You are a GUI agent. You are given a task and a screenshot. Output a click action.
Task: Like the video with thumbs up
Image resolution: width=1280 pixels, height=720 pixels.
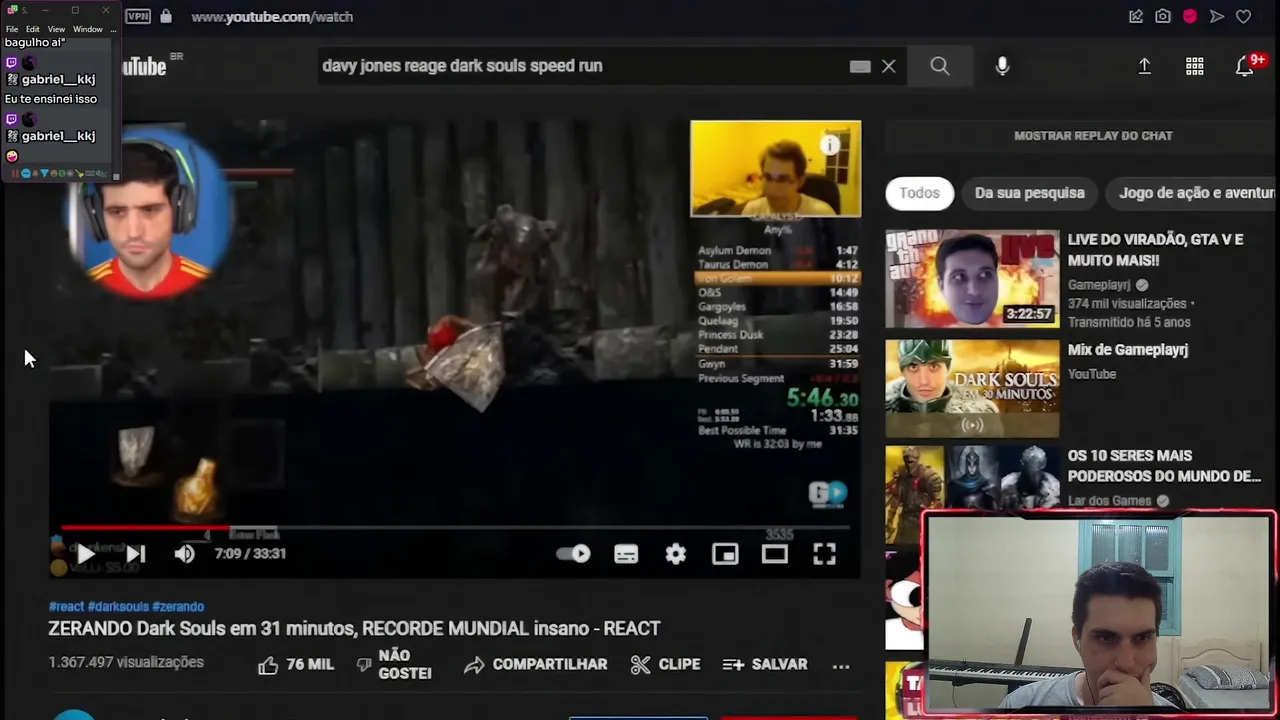(x=296, y=665)
